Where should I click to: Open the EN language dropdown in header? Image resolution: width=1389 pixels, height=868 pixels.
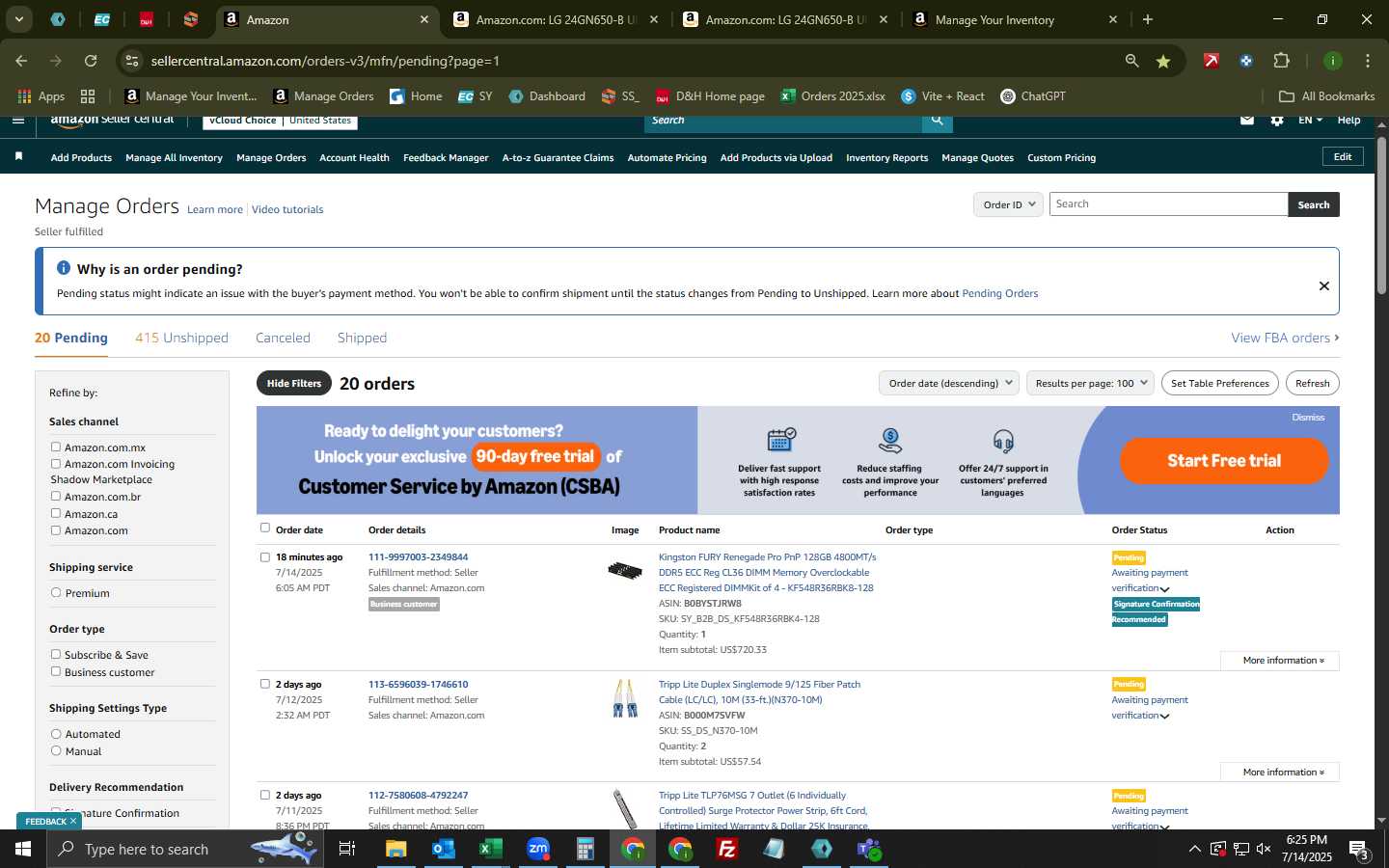pyautogui.click(x=1310, y=121)
